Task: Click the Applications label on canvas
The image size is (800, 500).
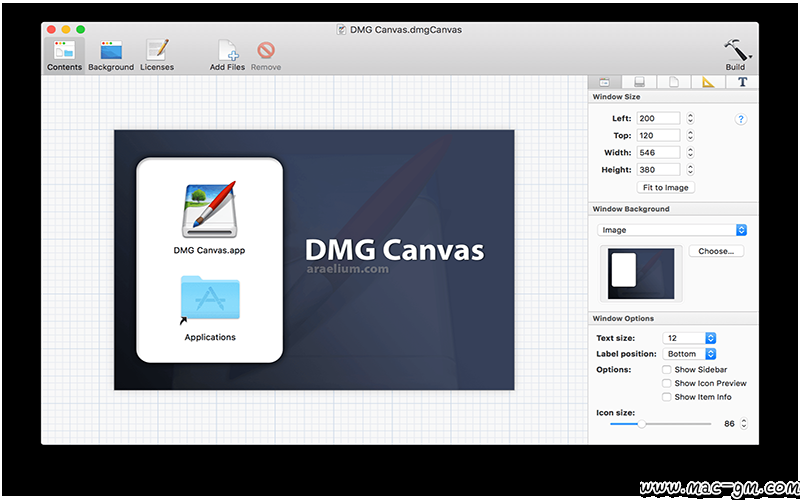Action: (210, 337)
